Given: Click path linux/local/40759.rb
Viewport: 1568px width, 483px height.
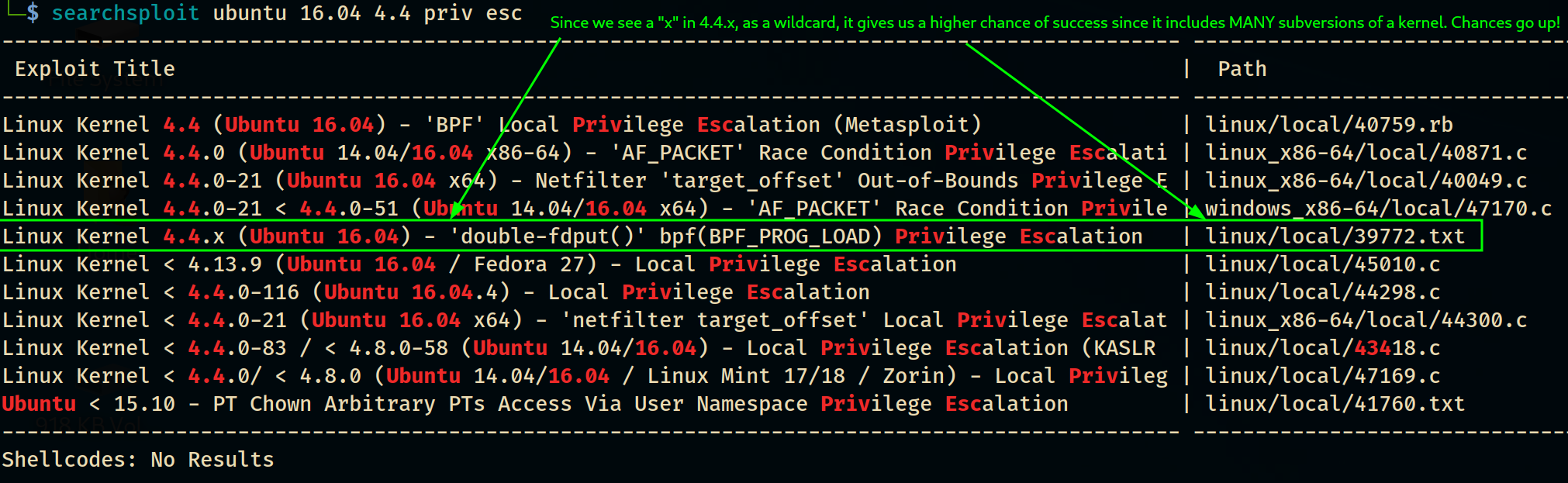Looking at the screenshot, I should [x=1328, y=125].
